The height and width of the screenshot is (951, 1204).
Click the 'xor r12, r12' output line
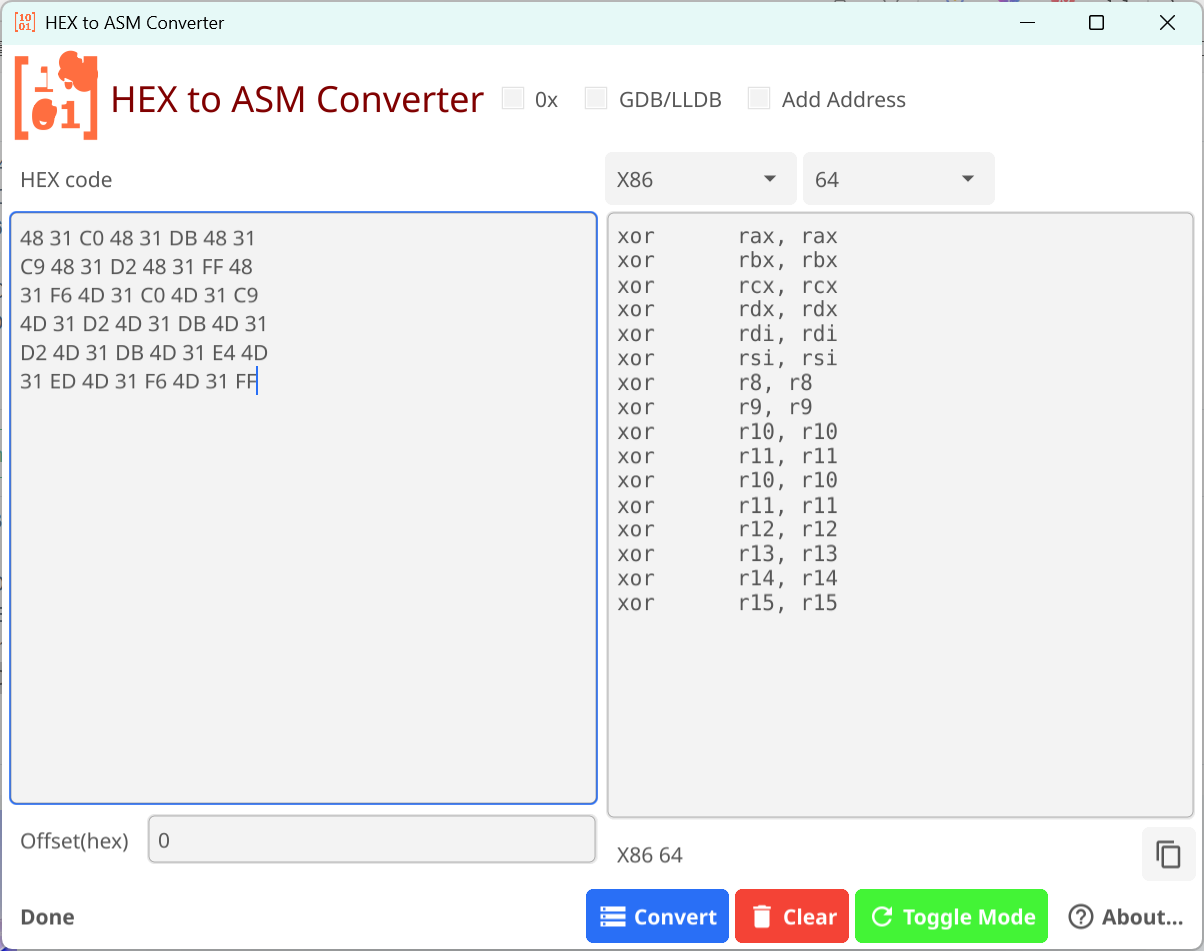(x=727, y=530)
